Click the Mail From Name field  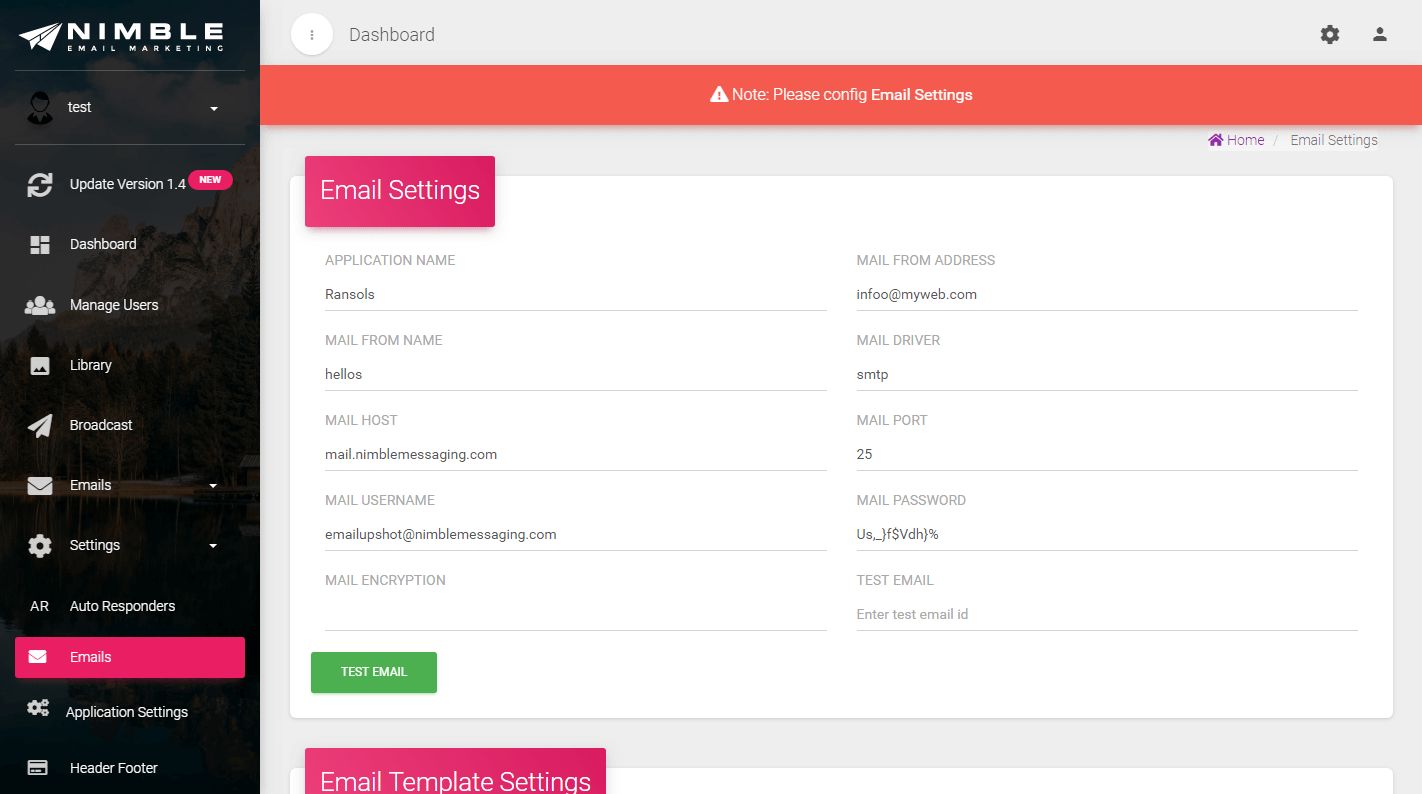click(576, 375)
